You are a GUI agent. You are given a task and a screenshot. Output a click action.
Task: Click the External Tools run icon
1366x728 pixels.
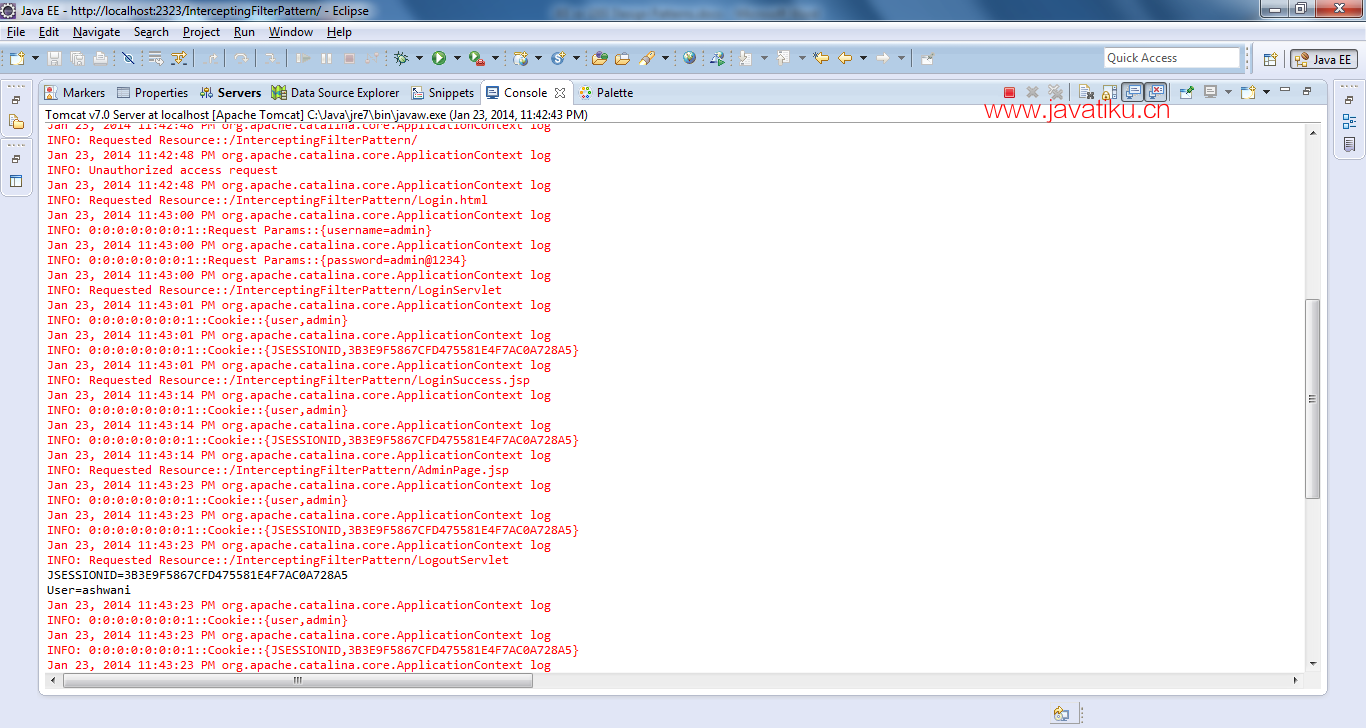(x=476, y=58)
